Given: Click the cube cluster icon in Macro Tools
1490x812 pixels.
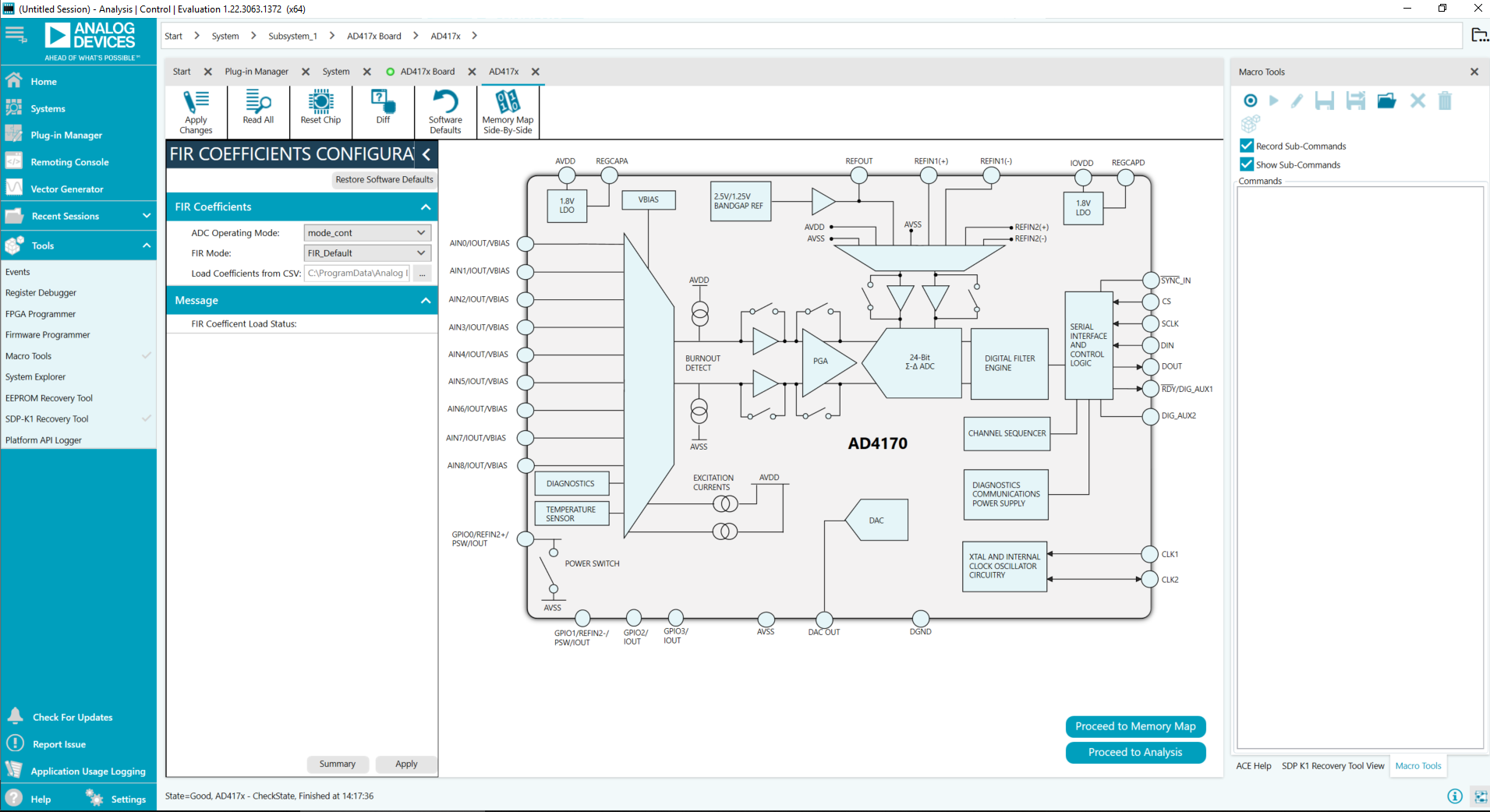Looking at the screenshot, I should (1251, 123).
